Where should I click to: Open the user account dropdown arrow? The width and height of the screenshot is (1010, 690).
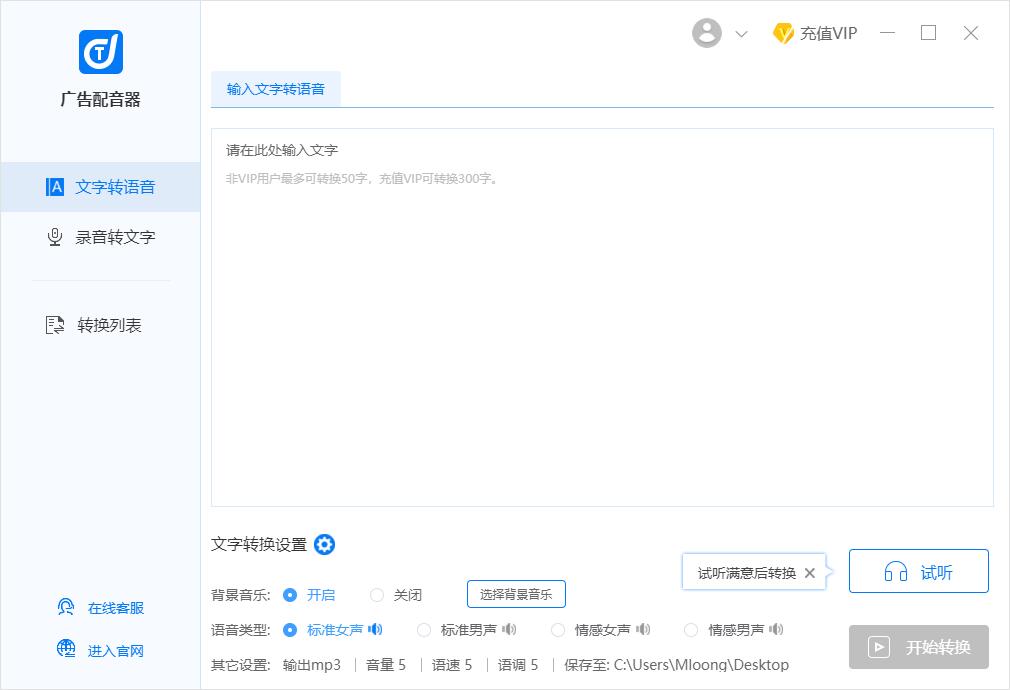(741, 33)
